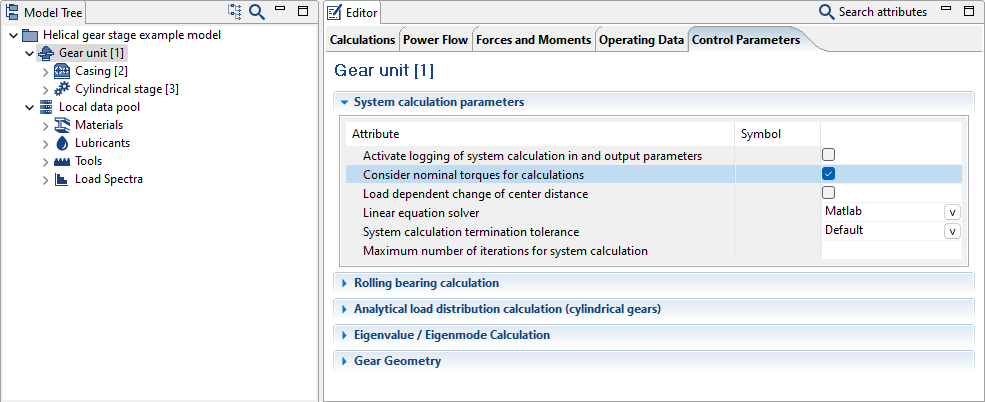Click the Gear unit [1] node icon
This screenshot has width=985, height=402.
pyautogui.click(x=46, y=53)
